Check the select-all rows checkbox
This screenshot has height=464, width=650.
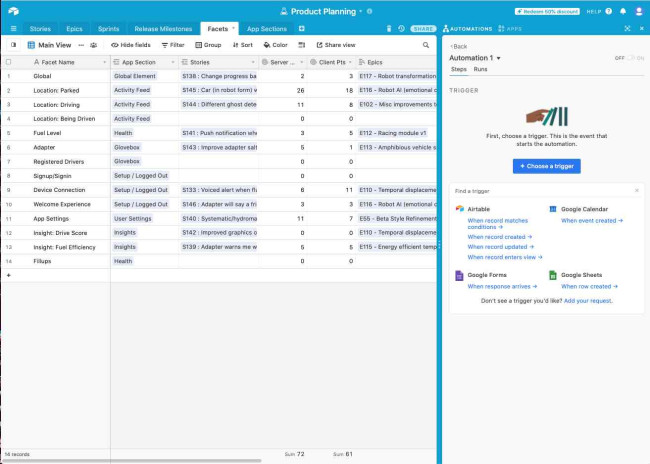tap(9, 62)
